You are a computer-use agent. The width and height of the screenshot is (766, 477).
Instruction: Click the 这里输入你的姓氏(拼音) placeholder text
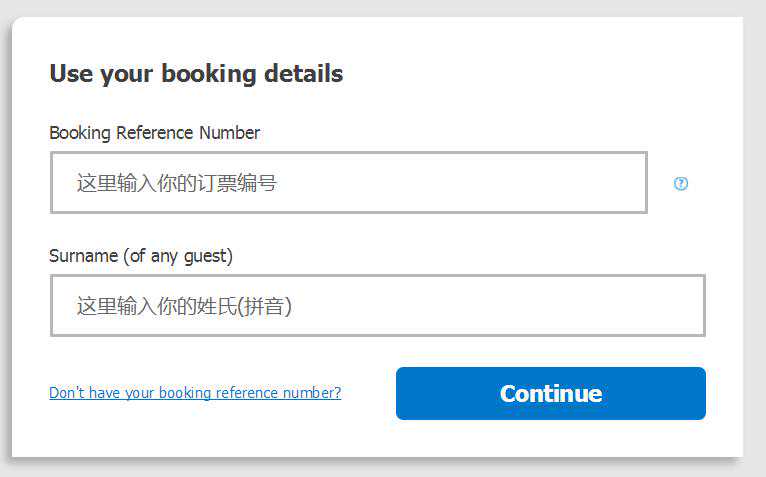[184, 306]
